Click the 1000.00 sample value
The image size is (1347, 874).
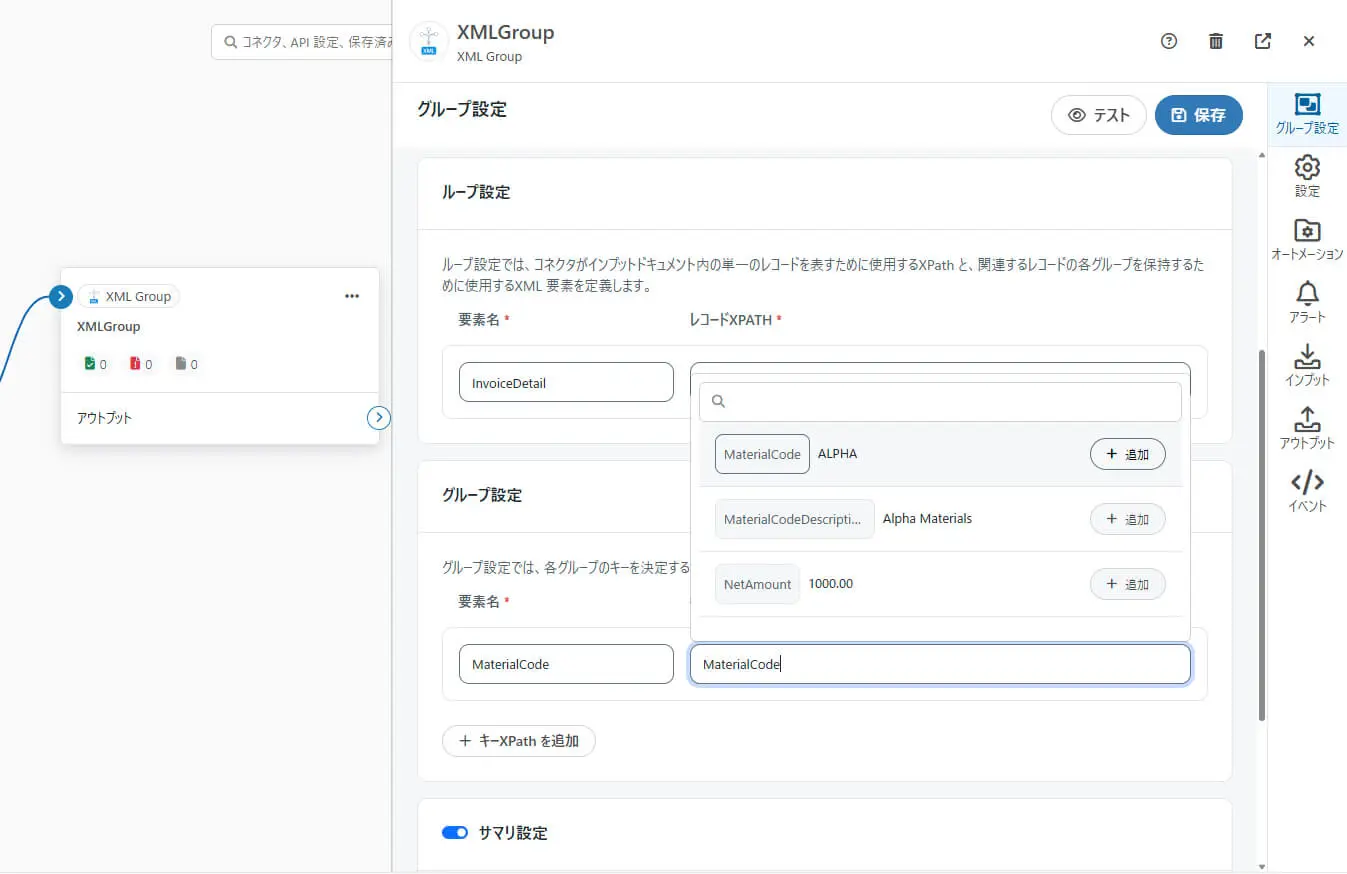[831, 584]
